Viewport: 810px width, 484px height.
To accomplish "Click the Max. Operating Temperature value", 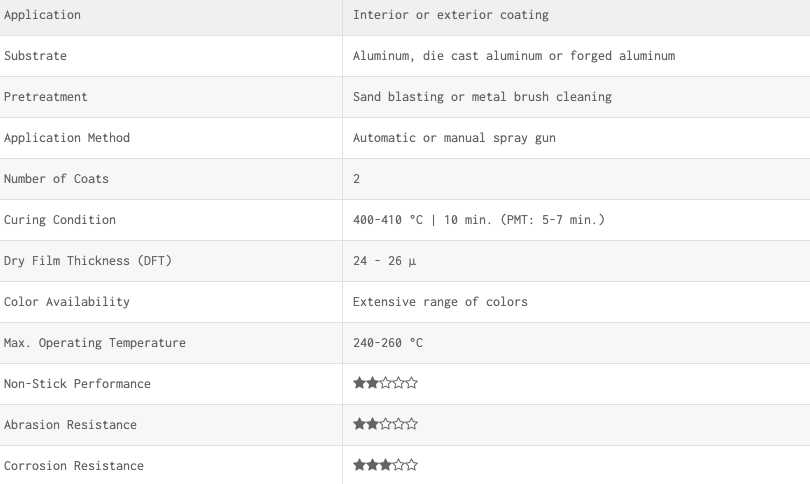I will pyautogui.click(x=388, y=342).
